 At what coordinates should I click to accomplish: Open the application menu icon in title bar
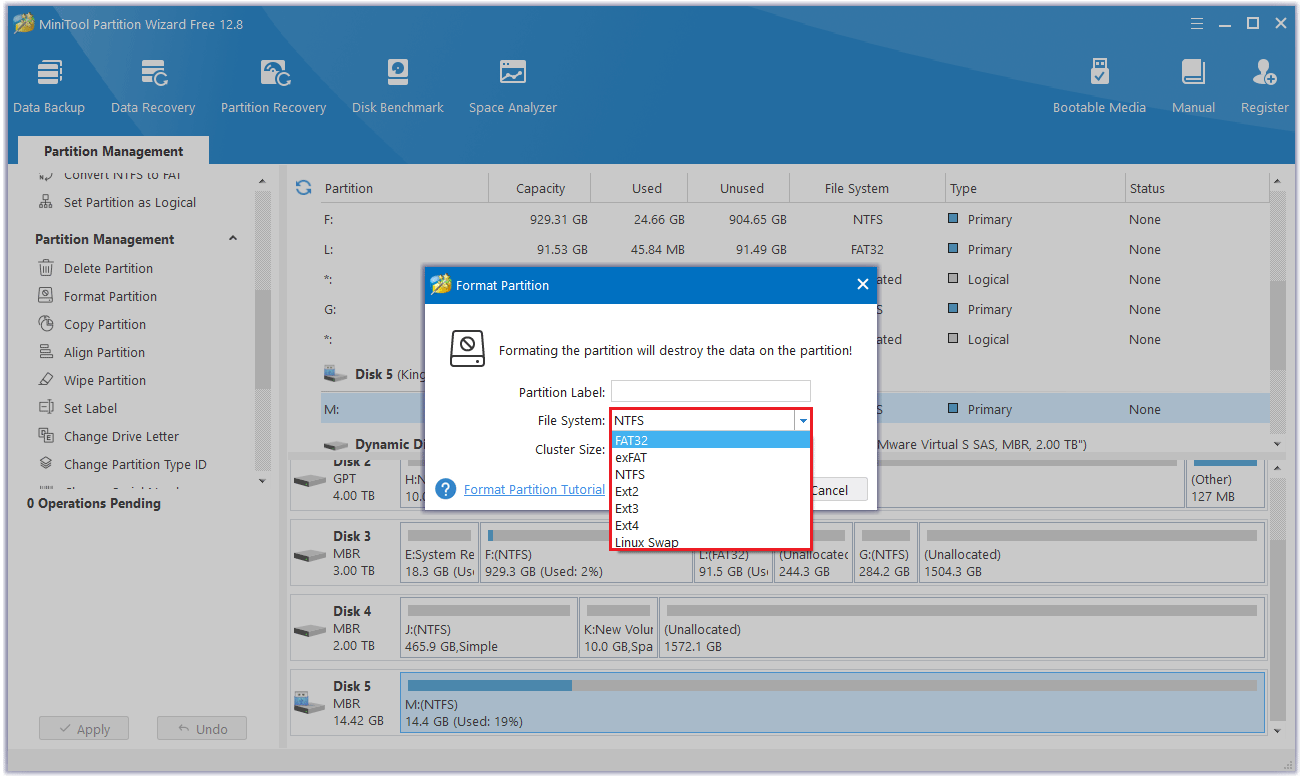[x=1197, y=24]
